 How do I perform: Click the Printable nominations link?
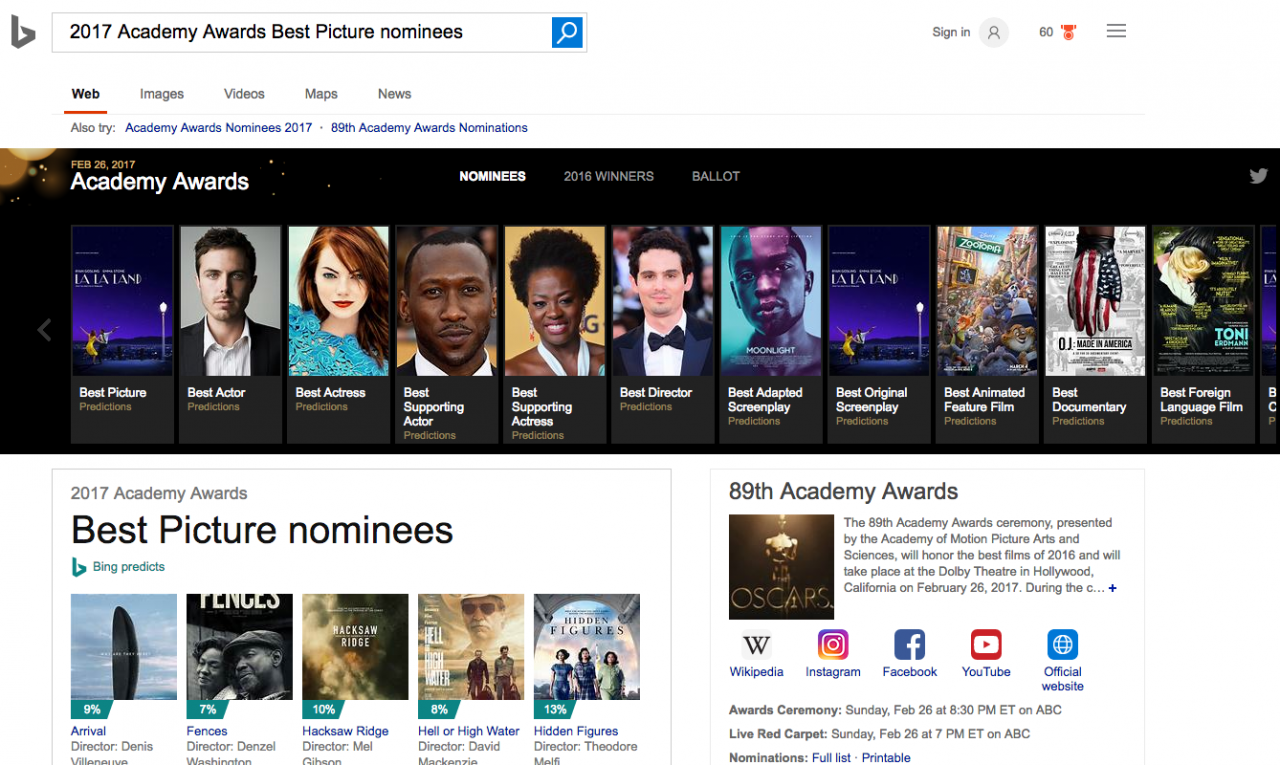coord(885,757)
